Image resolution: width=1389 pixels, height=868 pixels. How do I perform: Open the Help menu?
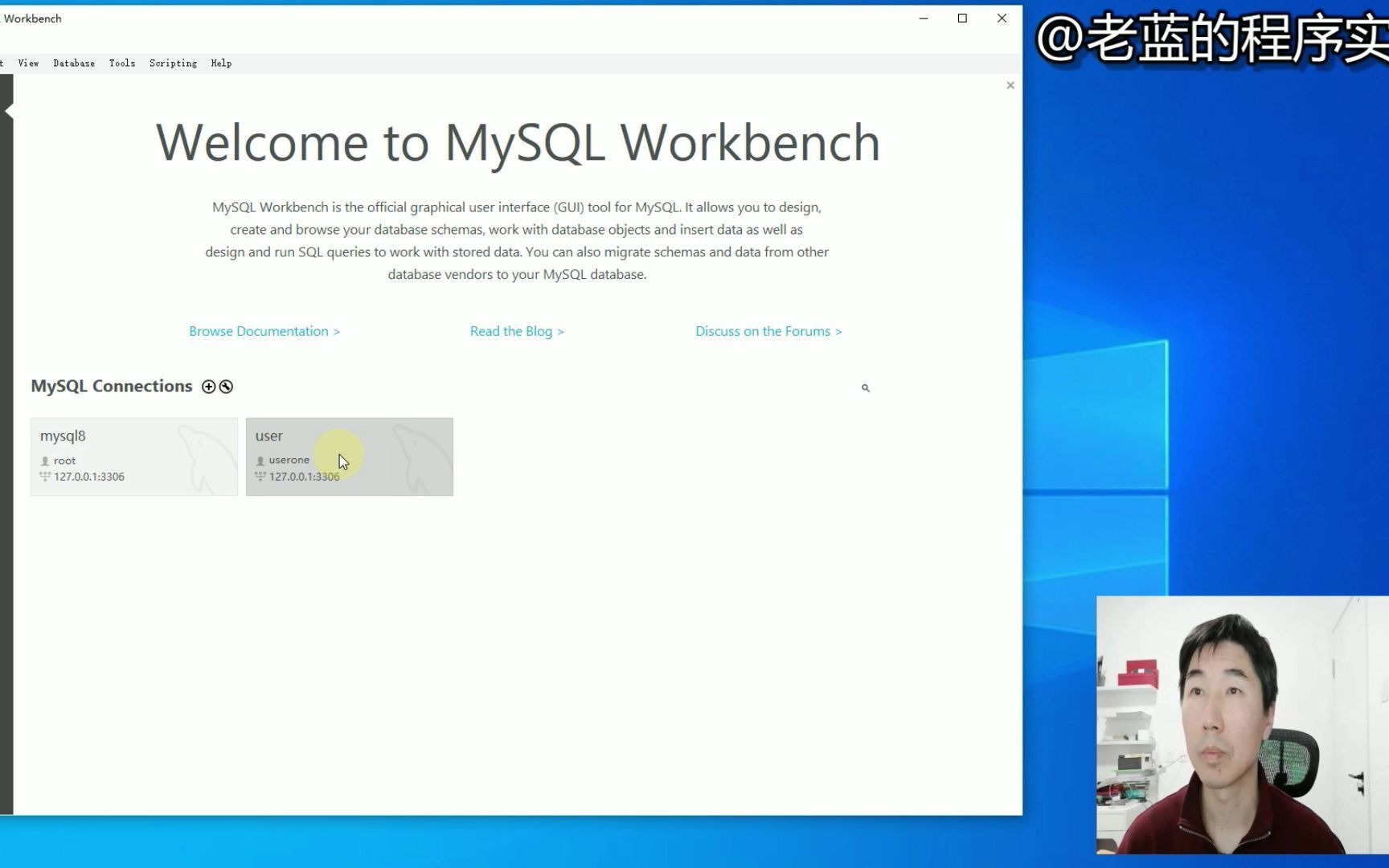pyautogui.click(x=221, y=63)
